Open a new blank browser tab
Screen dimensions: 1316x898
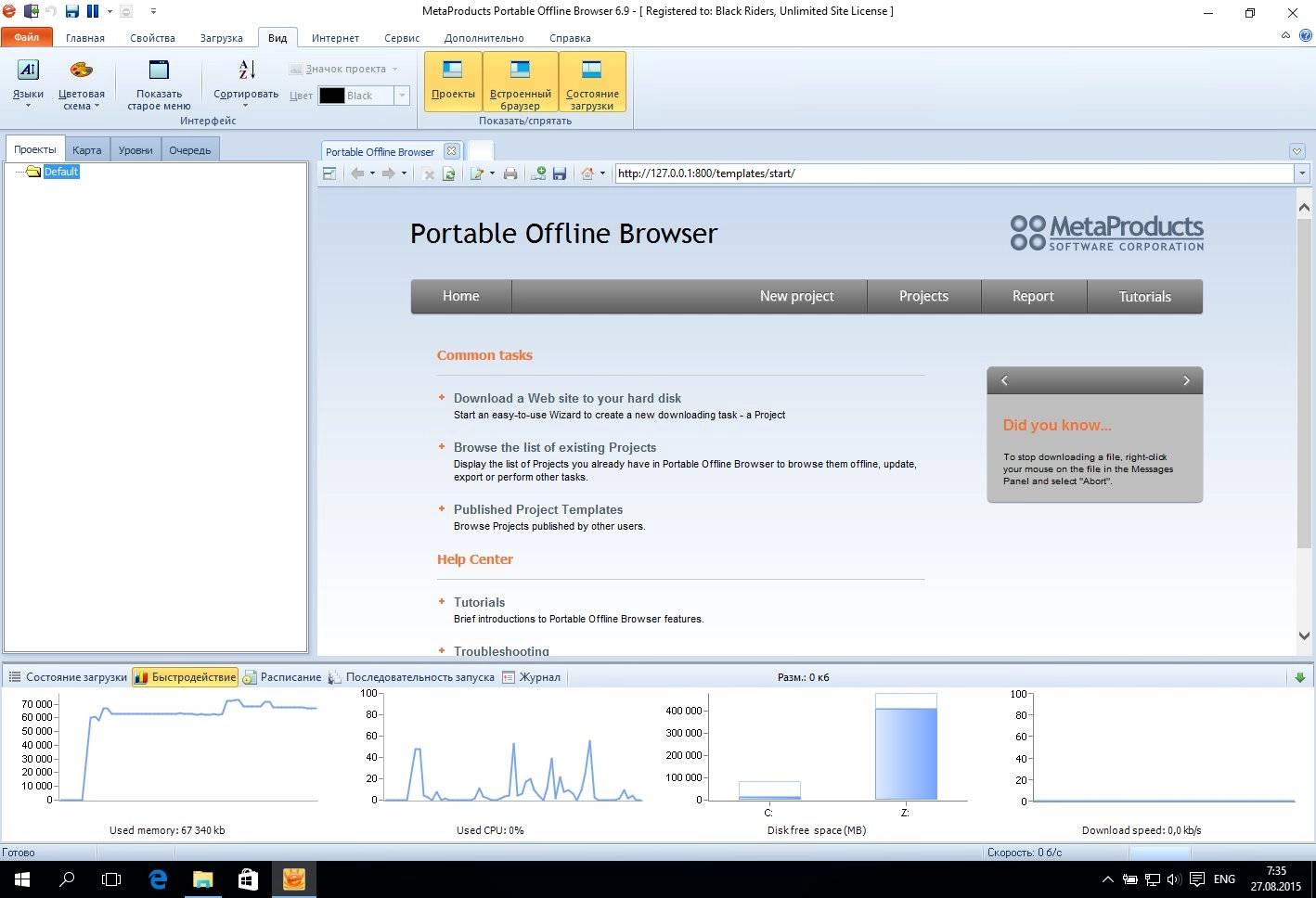pyautogui.click(x=480, y=150)
